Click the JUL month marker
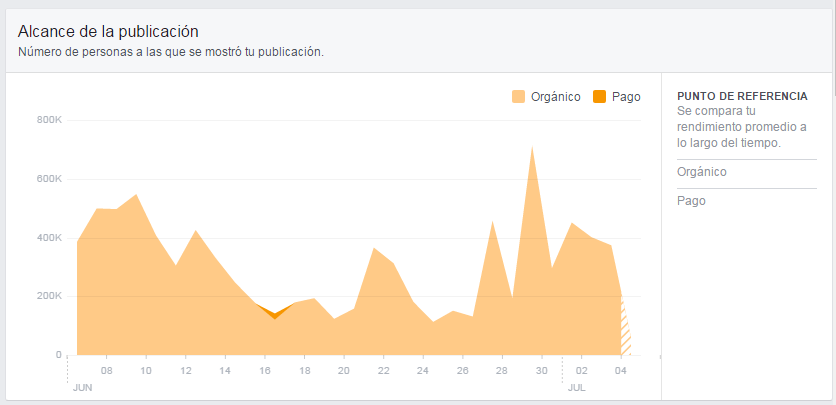Image resolution: width=836 pixels, height=405 pixels. click(x=576, y=385)
